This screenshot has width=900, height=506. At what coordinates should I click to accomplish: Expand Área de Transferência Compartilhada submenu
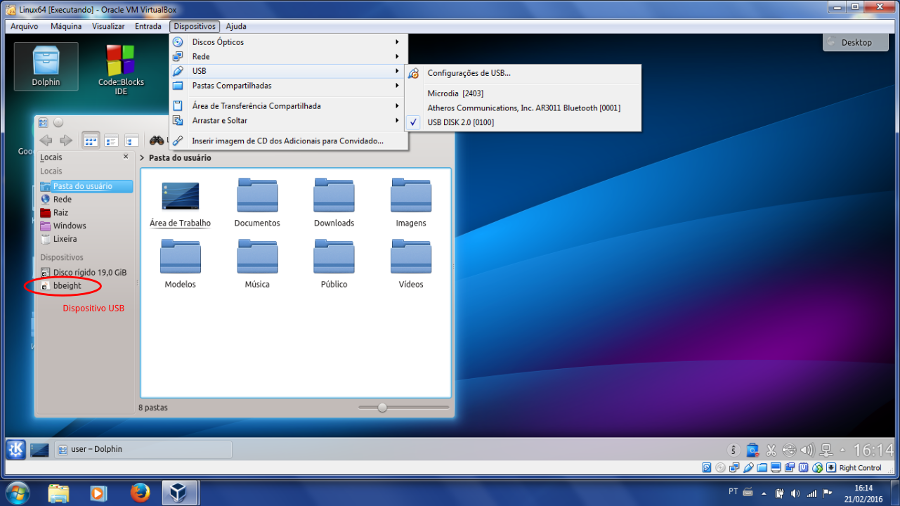[x=397, y=106]
